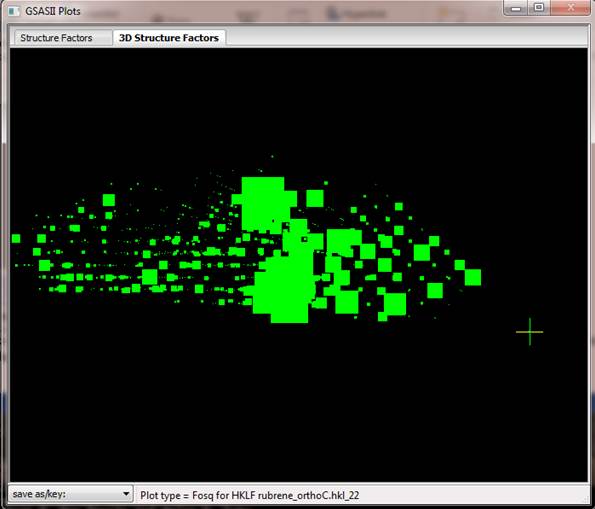The width and height of the screenshot is (595, 509).
Task: Click the square with dark hole in center
Action: (x=304, y=239)
